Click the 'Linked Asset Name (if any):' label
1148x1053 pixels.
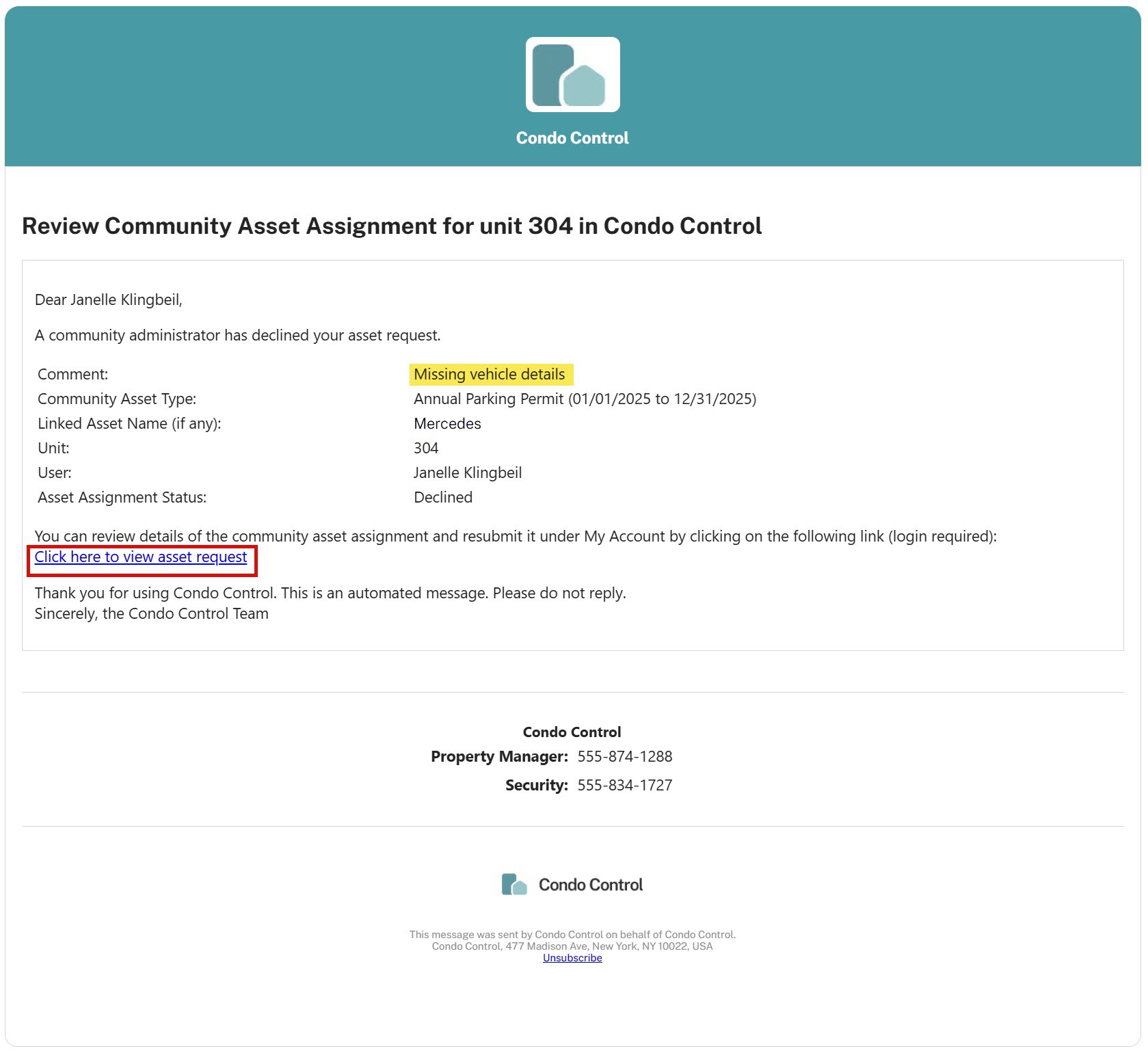(x=129, y=424)
